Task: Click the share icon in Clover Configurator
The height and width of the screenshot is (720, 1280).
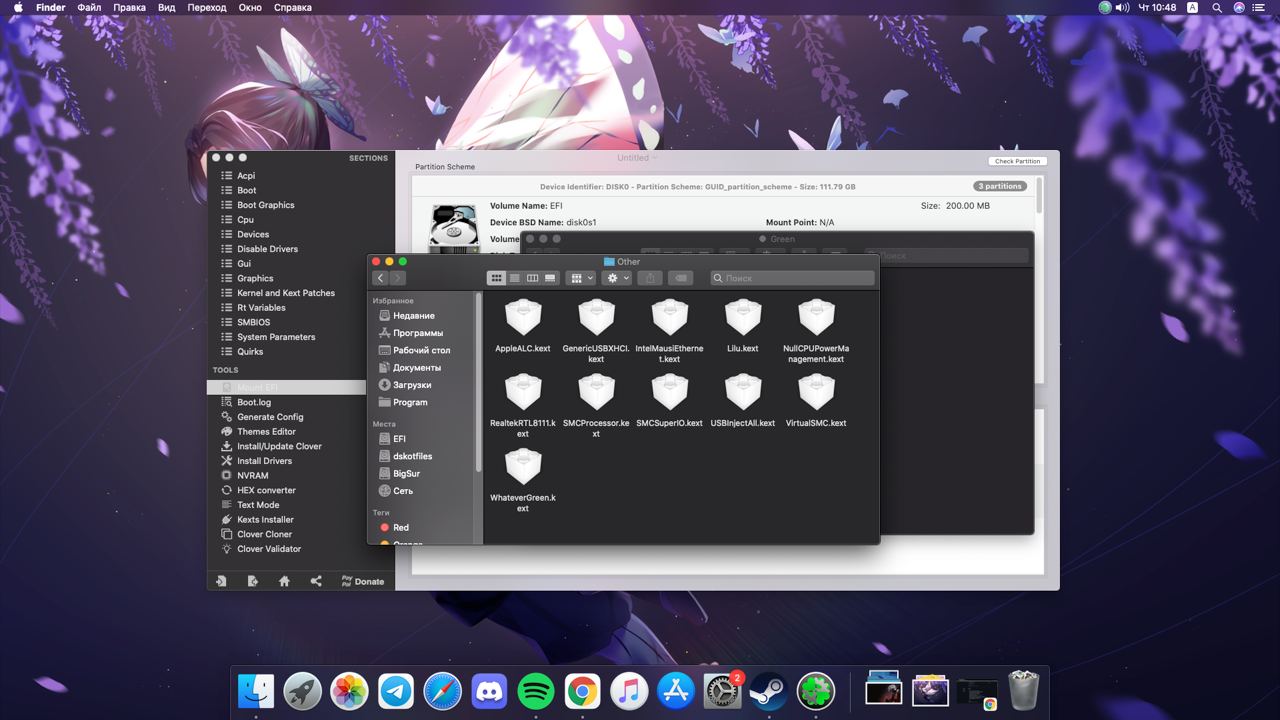Action: pos(316,581)
